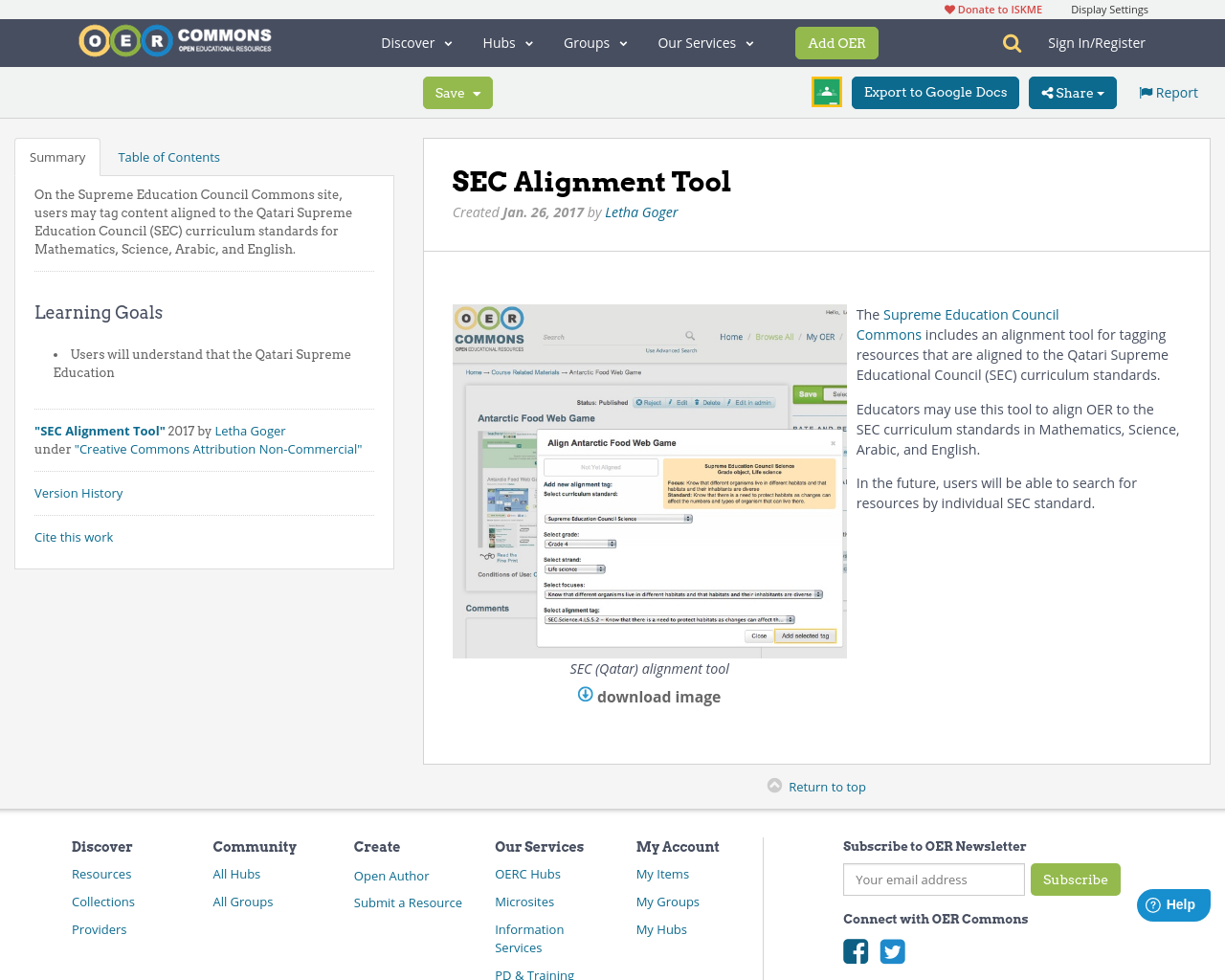Click the Donate to ISKME heart icon
Screen dimensions: 1225x980
[x=947, y=8]
